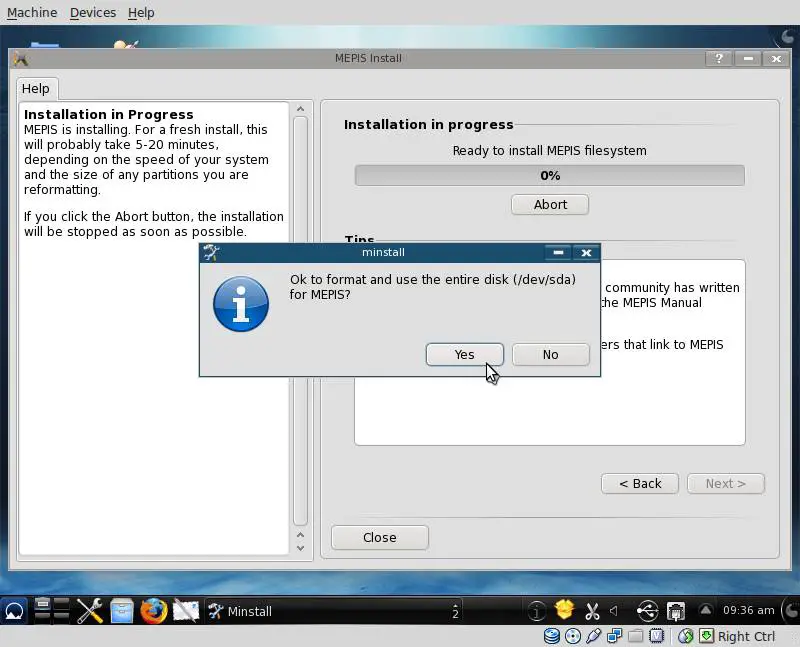This screenshot has height=647, width=800.
Task: Open the VirtualBox Help menu
Action: point(141,12)
